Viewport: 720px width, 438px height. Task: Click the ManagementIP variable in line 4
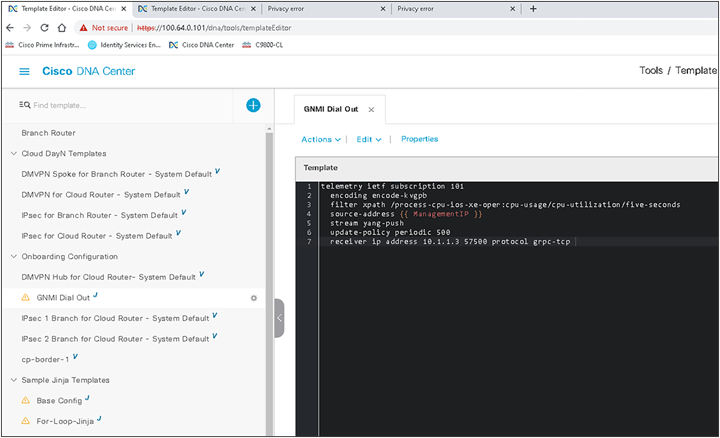pyautogui.click(x=441, y=214)
